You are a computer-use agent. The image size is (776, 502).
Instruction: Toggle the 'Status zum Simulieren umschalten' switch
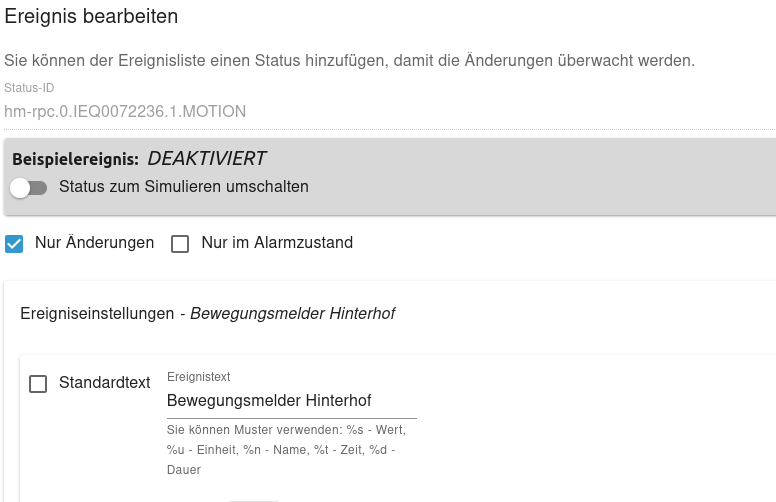pyautogui.click(x=28, y=187)
